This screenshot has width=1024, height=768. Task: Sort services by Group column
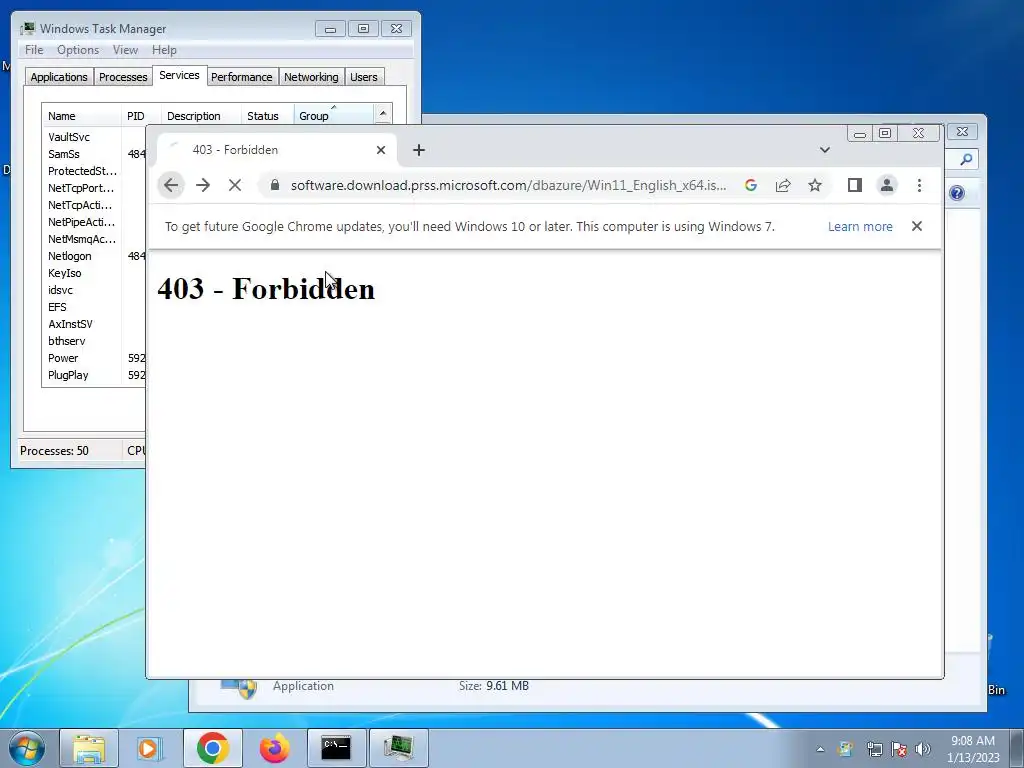(334, 116)
